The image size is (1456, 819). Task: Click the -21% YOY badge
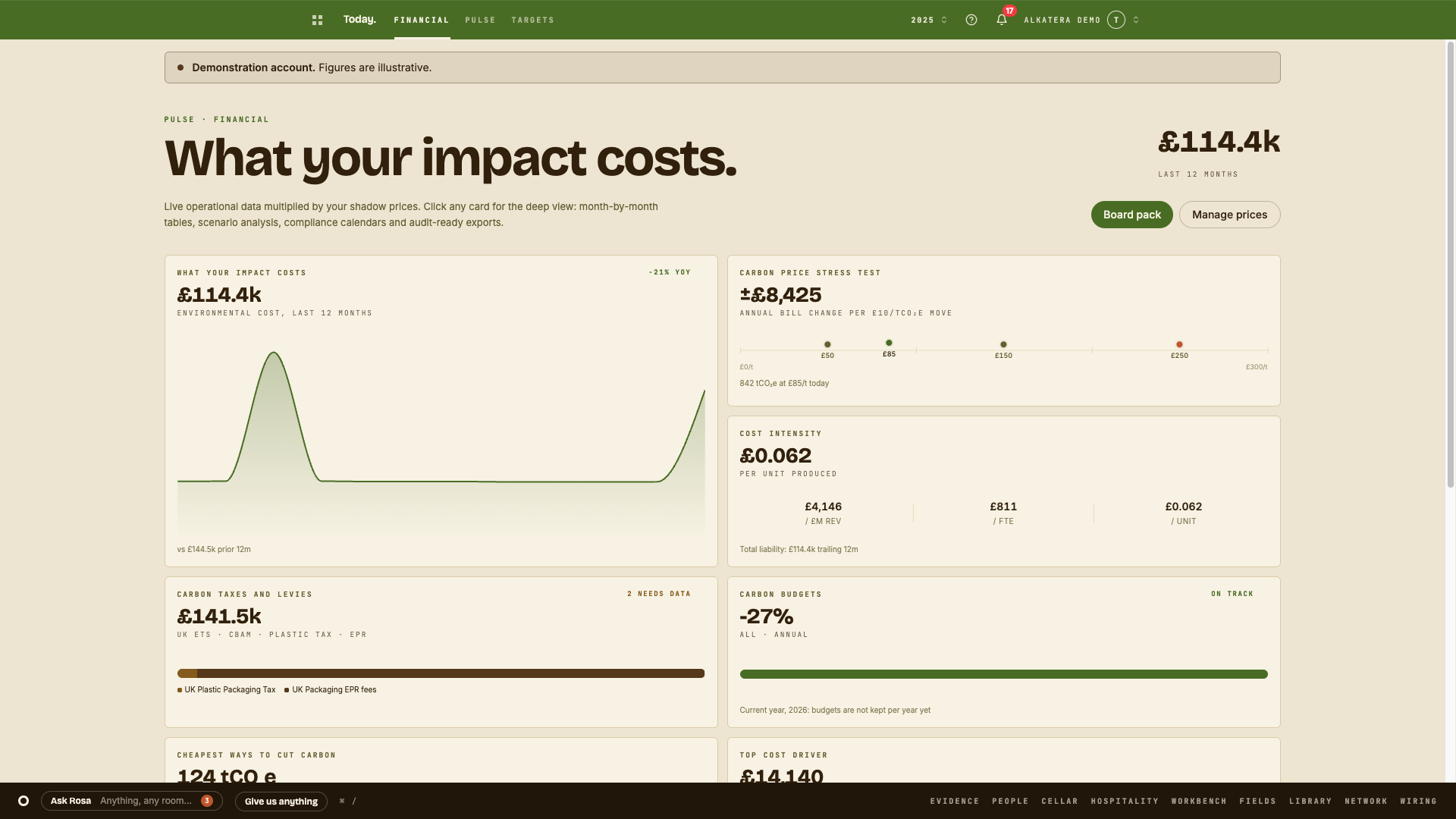[x=670, y=272]
